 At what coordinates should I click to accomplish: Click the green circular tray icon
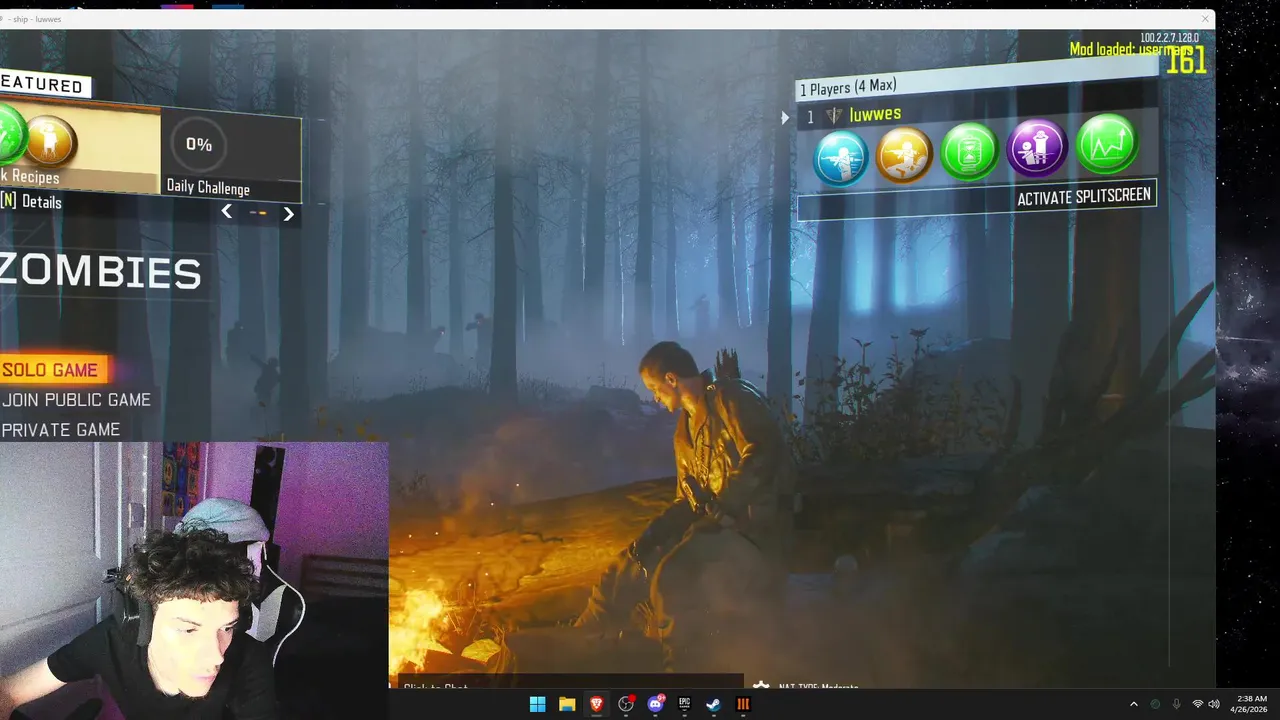point(1156,704)
